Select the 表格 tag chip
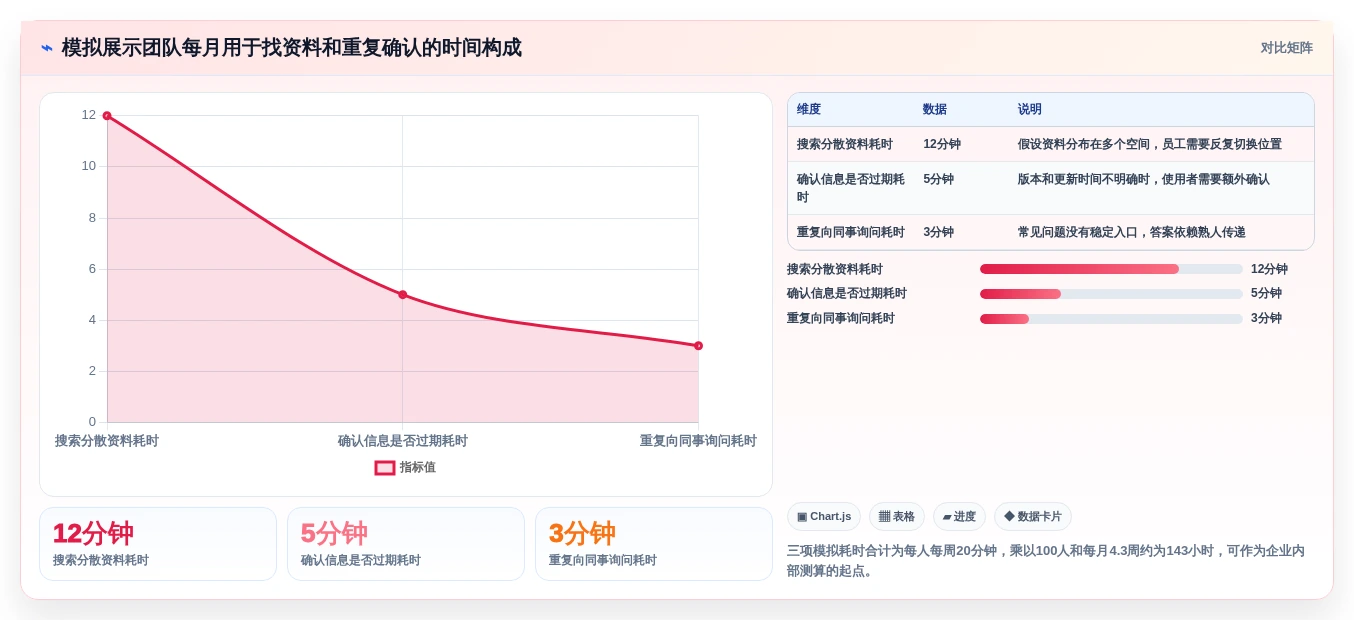 pos(897,516)
